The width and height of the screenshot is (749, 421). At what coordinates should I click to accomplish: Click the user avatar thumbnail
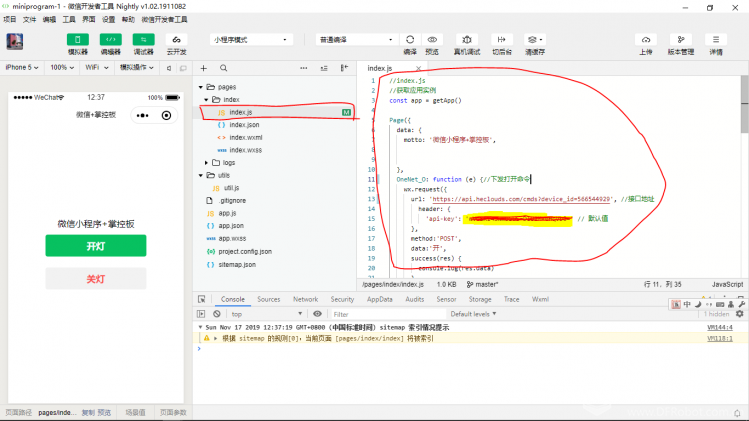15,42
